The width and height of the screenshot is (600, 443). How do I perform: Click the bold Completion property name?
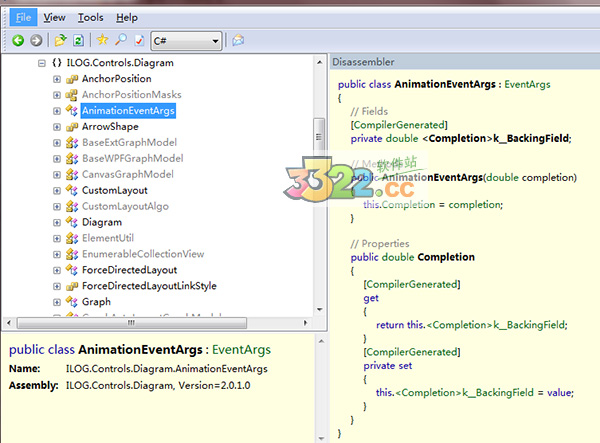(x=446, y=257)
